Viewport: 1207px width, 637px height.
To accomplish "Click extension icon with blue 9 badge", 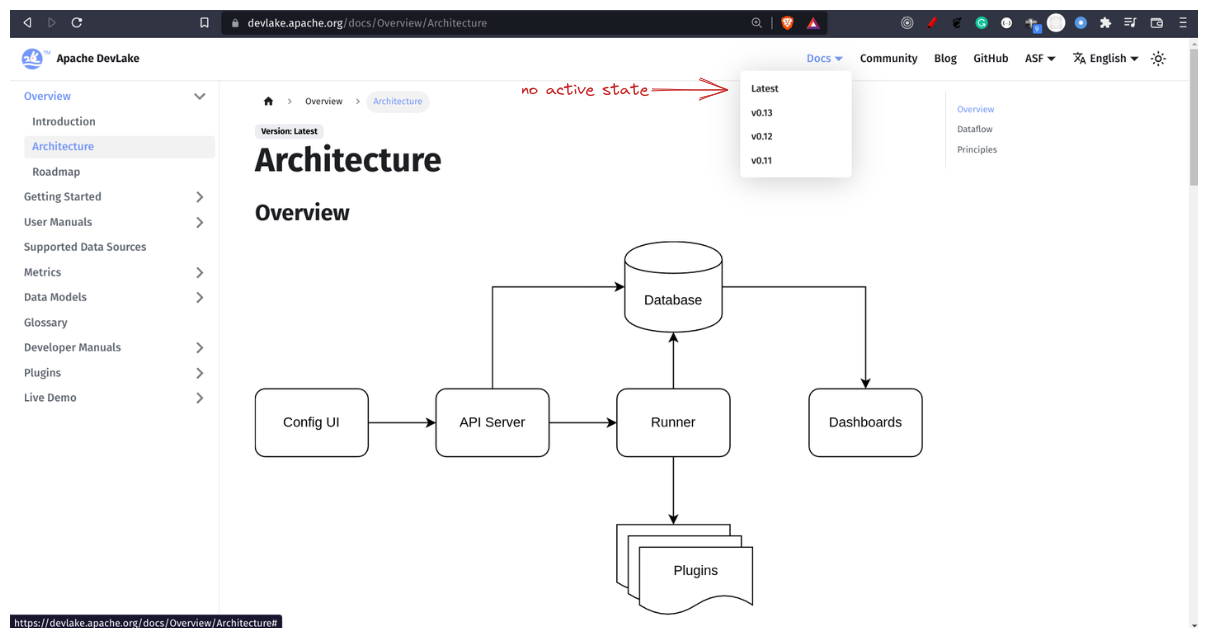I will tap(1032, 23).
